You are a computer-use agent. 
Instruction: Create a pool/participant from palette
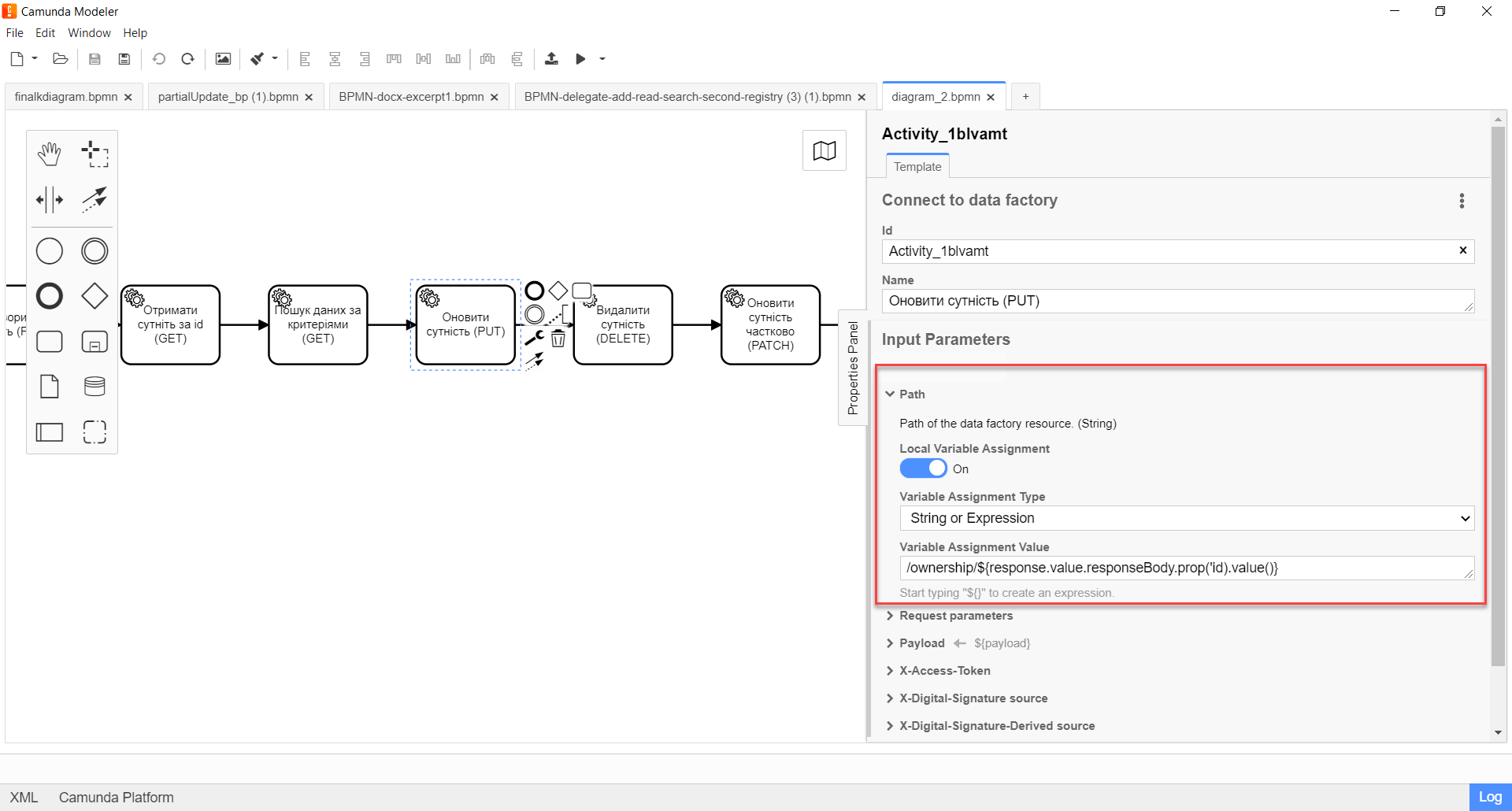coord(50,431)
